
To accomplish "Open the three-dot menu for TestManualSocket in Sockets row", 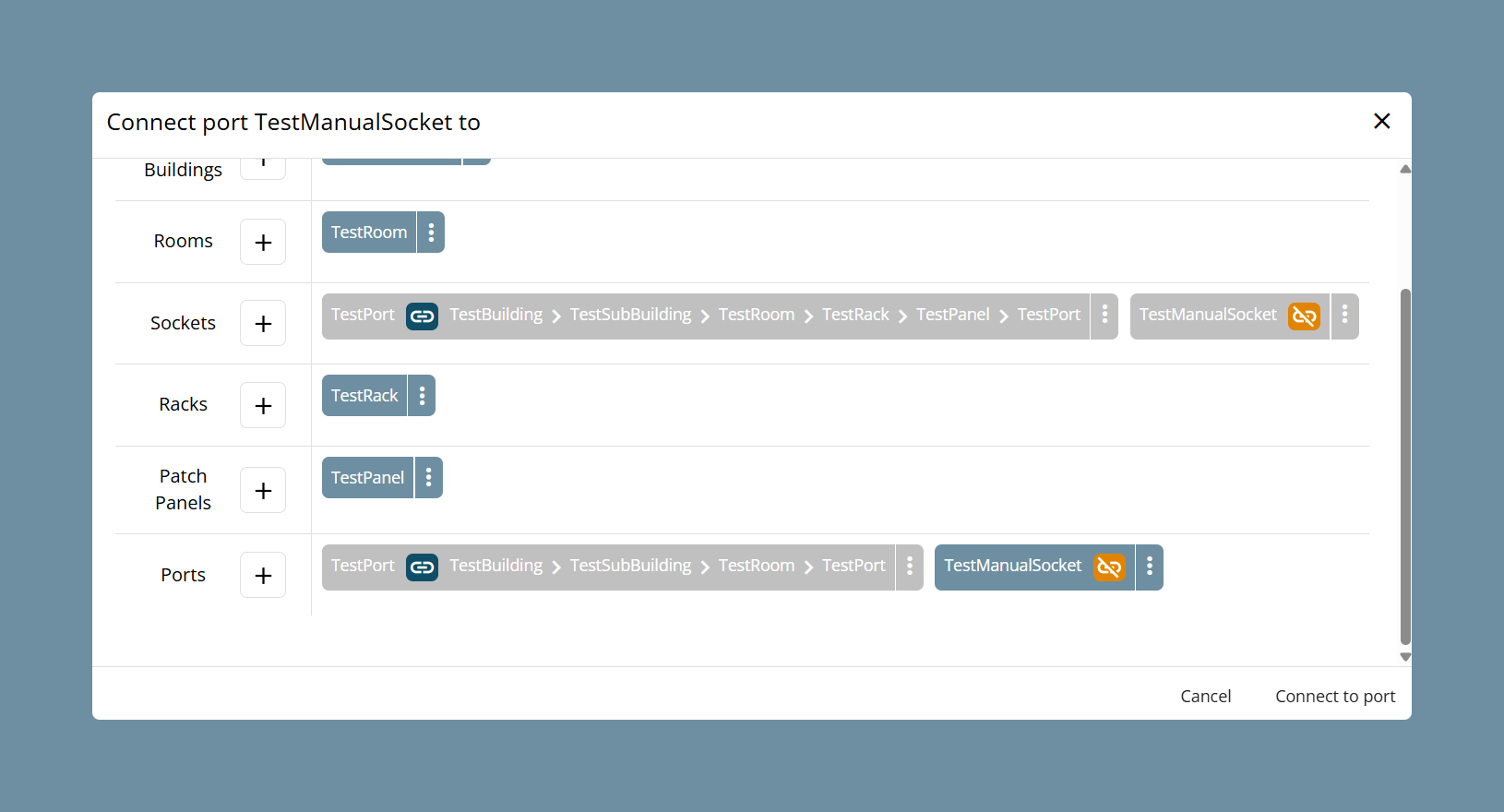I will 1345,316.
